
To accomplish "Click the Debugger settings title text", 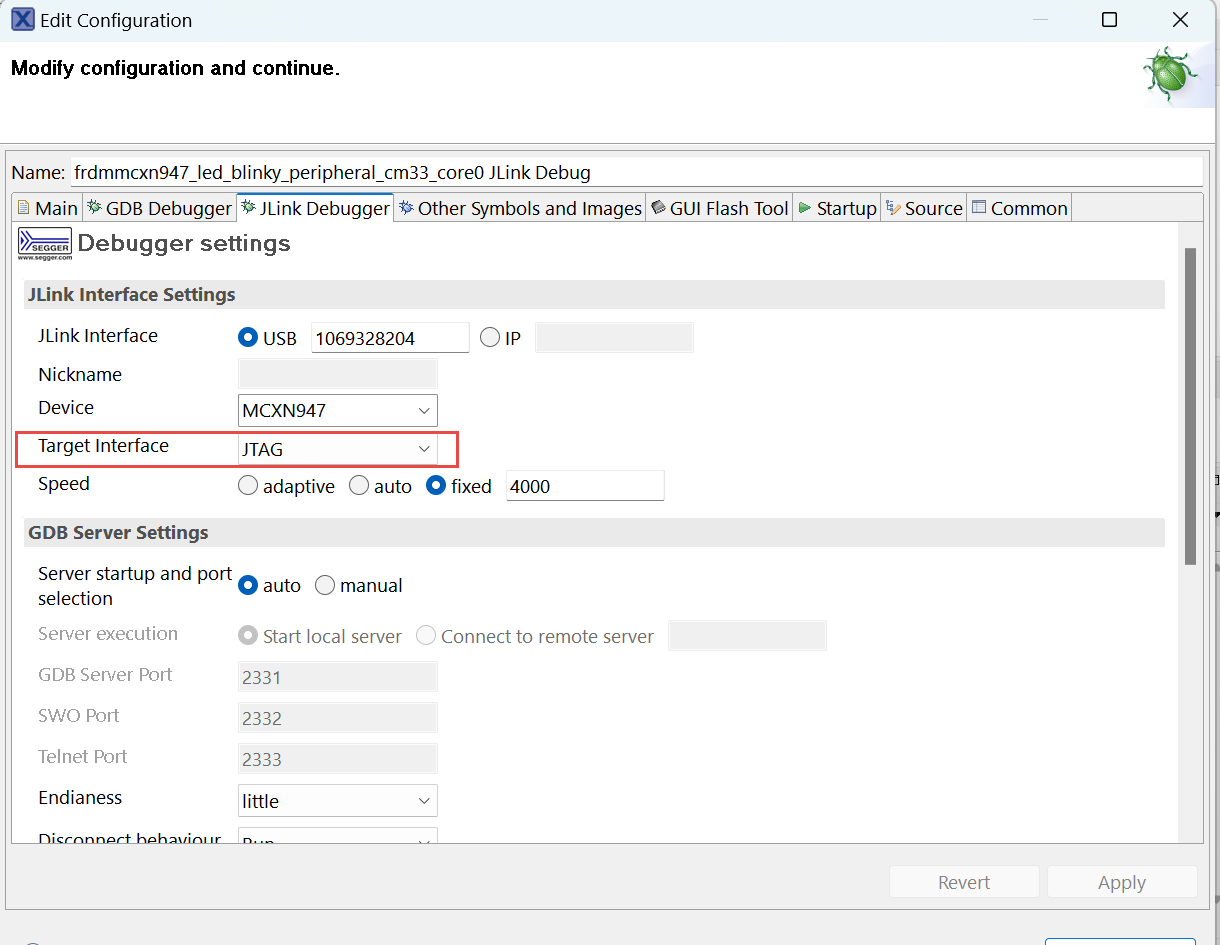I will [184, 243].
